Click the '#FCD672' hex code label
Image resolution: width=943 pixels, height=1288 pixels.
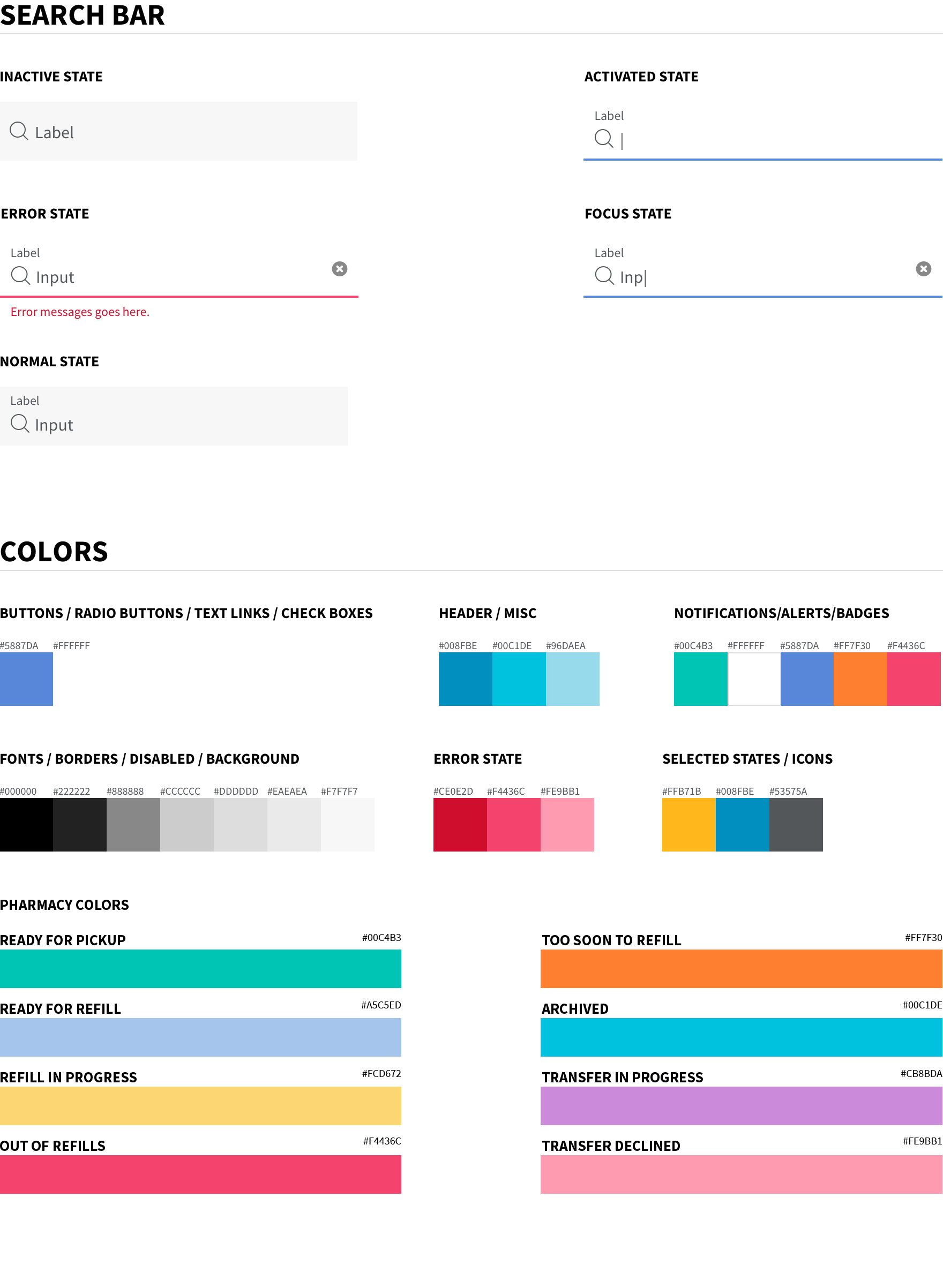pos(381,1074)
